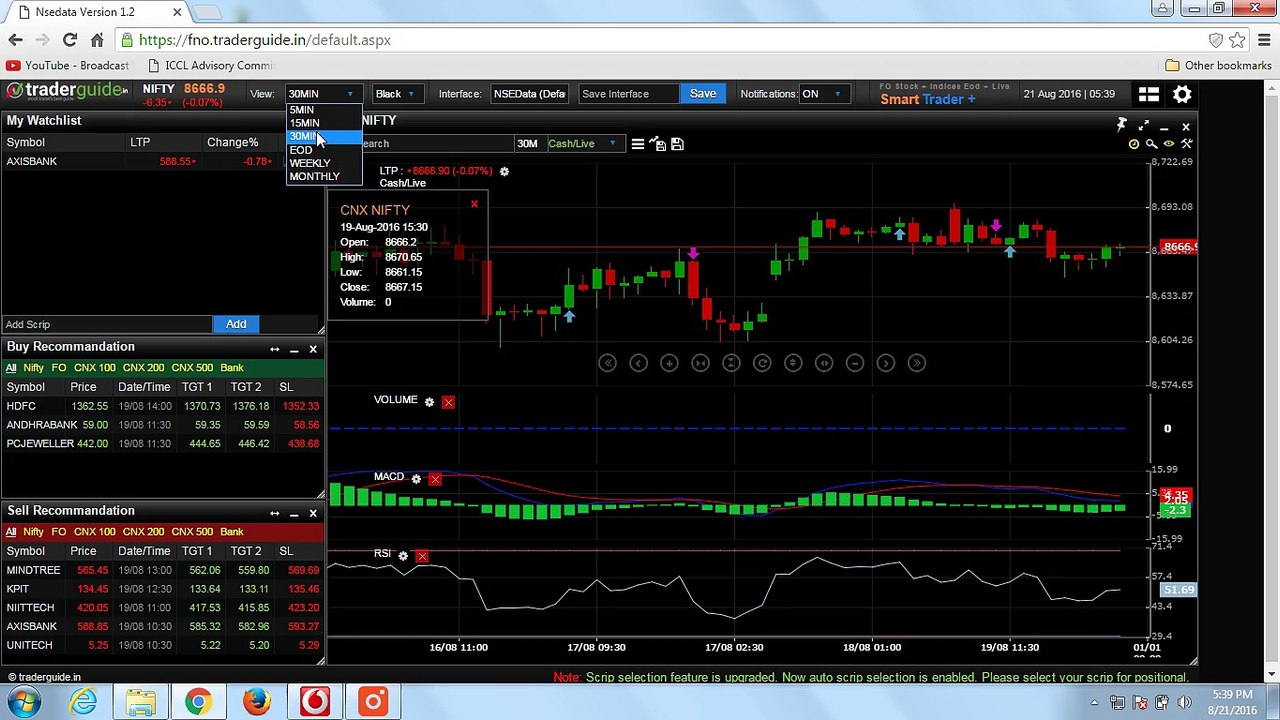Open the ICCL Advisory bookmark

(209, 66)
